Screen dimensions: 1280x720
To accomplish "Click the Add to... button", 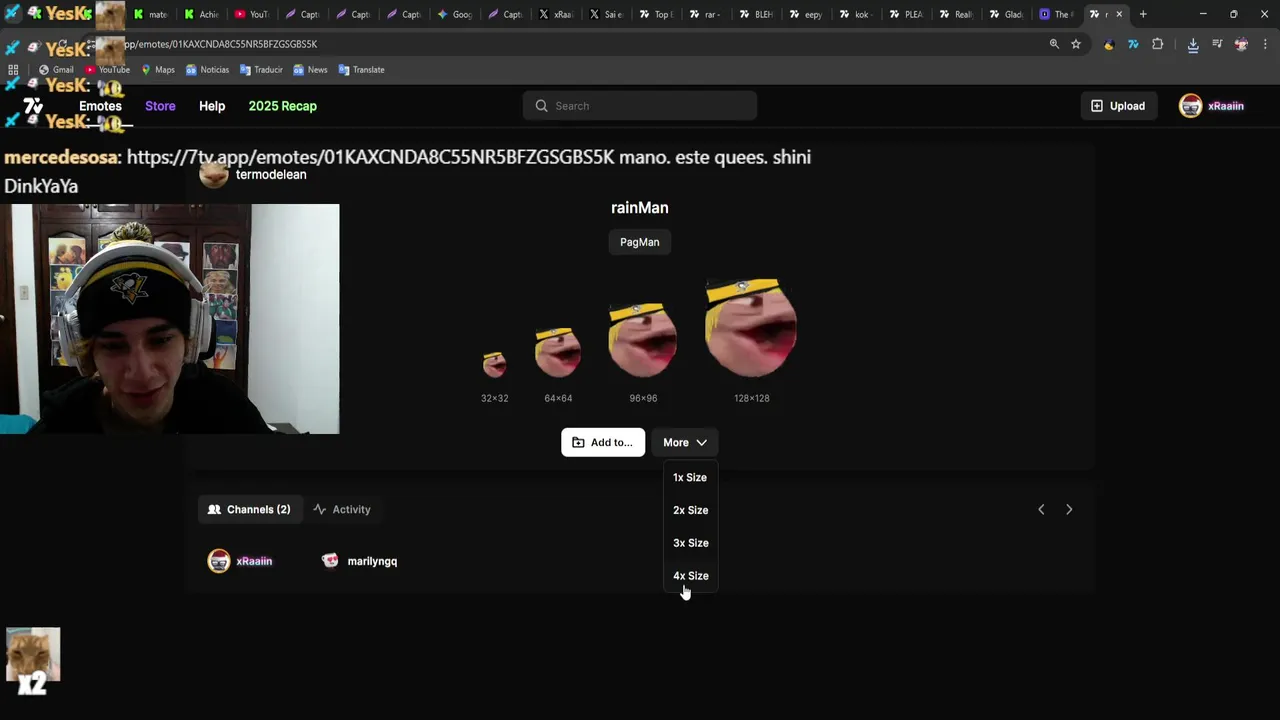I will pyautogui.click(x=603, y=442).
